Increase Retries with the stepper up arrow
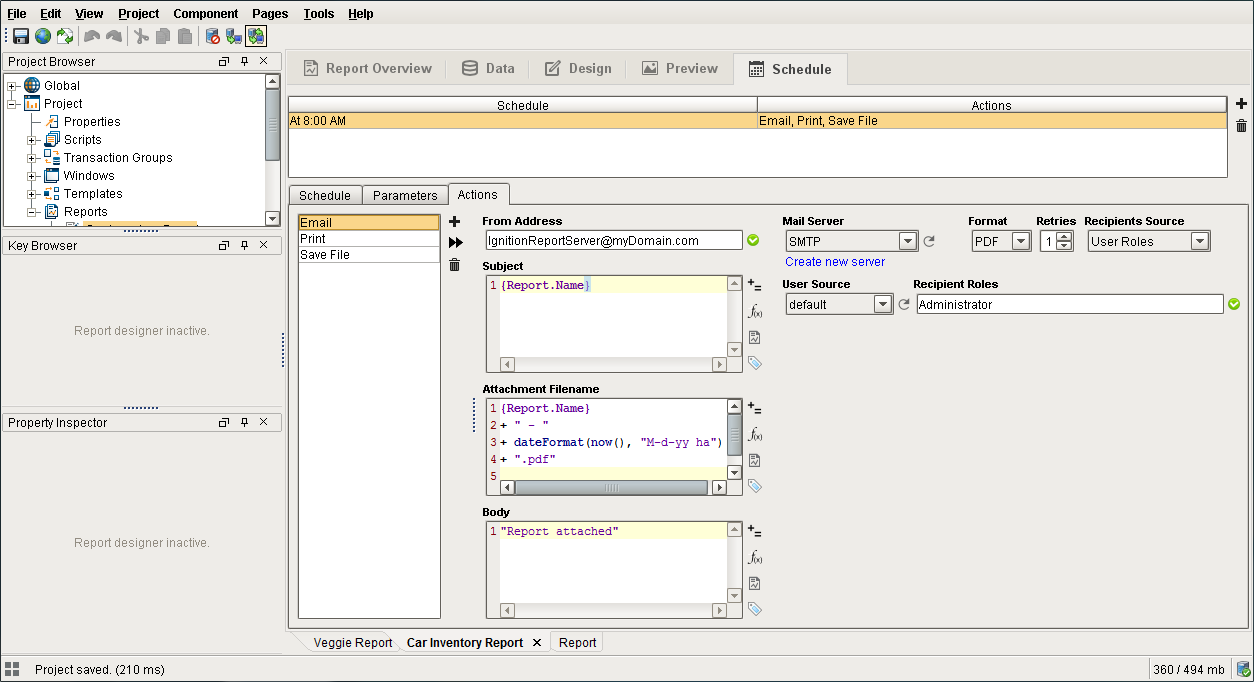 (1064, 237)
